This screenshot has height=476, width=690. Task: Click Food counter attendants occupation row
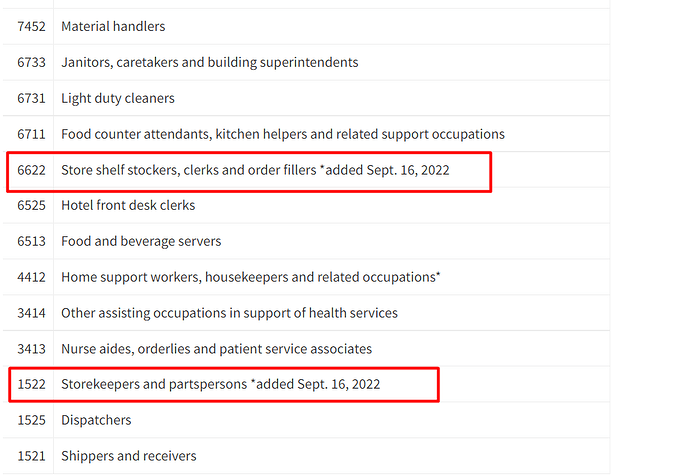(x=282, y=134)
